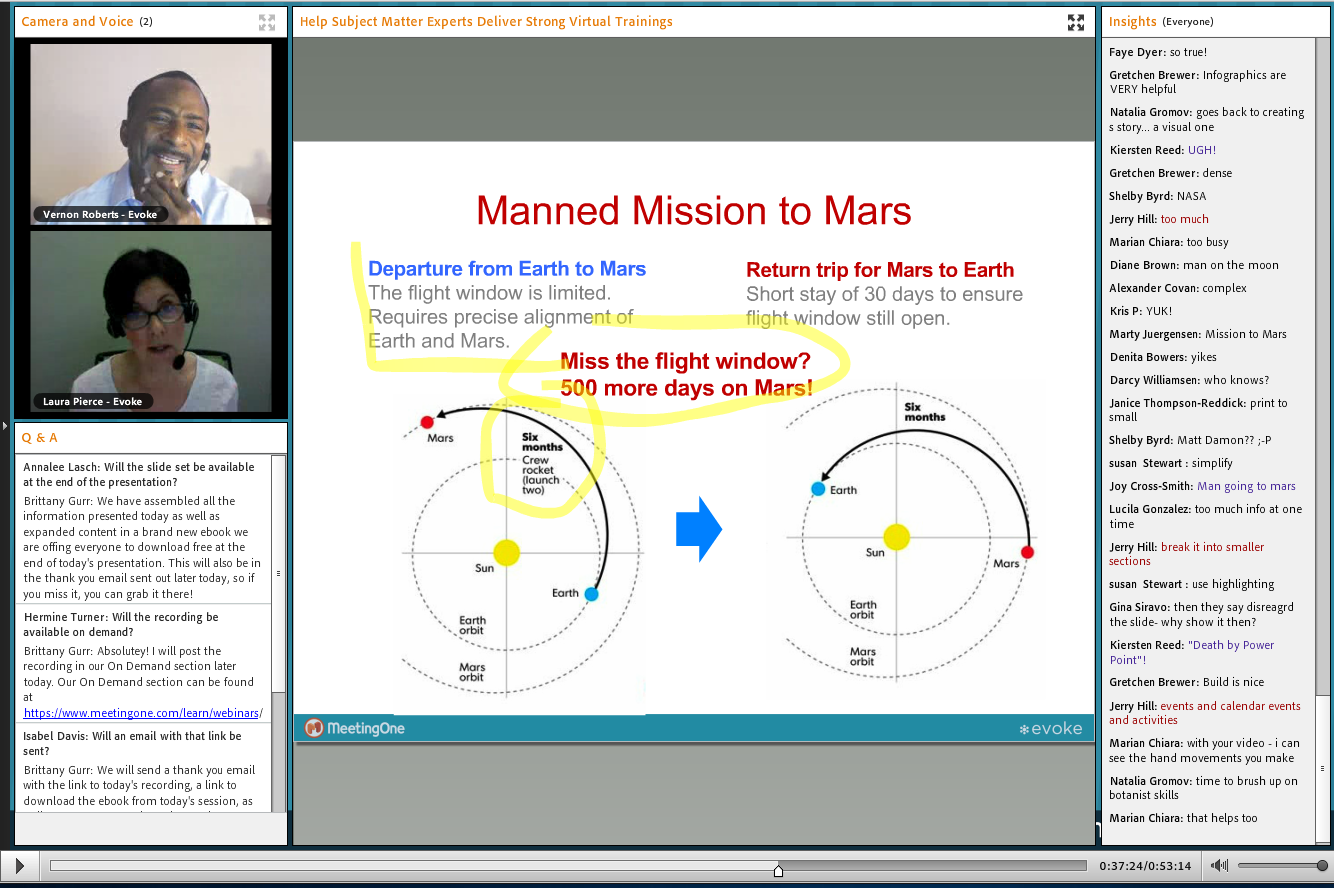Open the meetingone.com webinars link
Image resolution: width=1334 pixels, height=888 pixels.
(142, 713)
